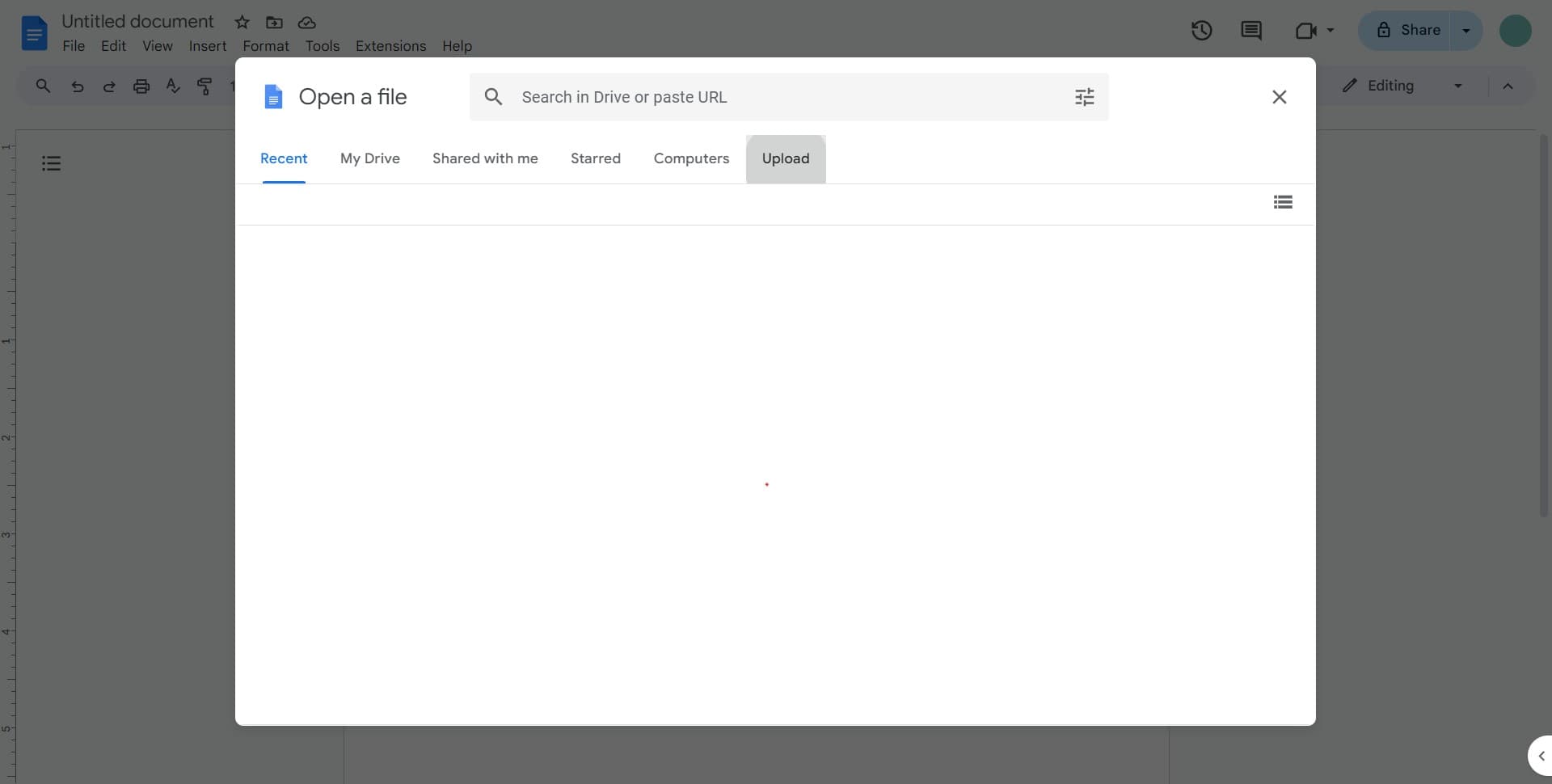1552x784 pixels.
Task: Switch to the My Drive tab
Action: [x=369, y=158]
